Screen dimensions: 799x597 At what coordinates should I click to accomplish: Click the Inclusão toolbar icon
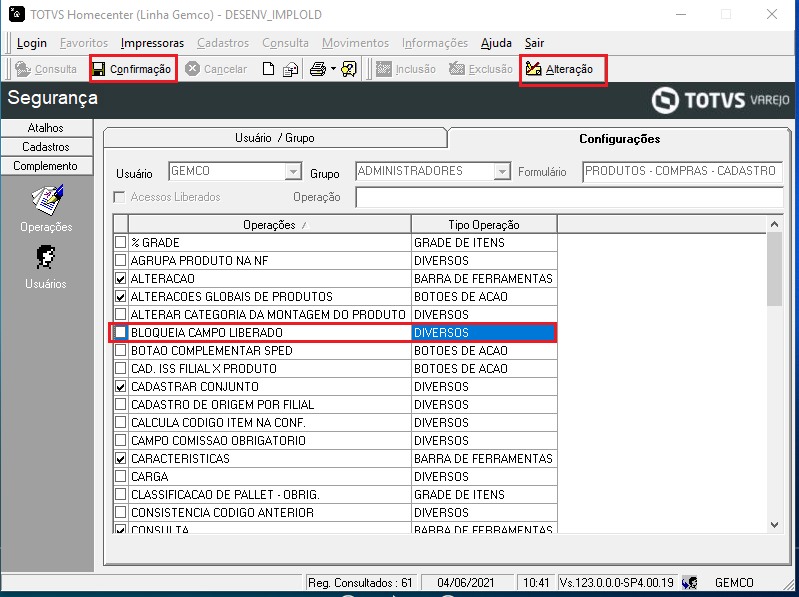click(384, 69)
